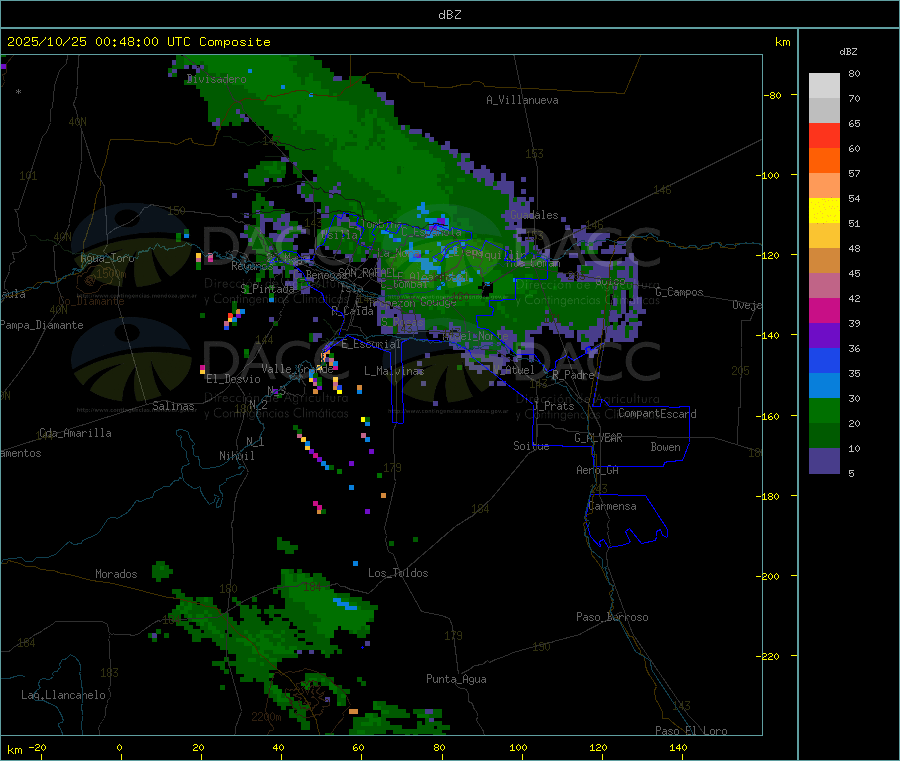Pick the magenta 39 dBZ legend swatch

[824, 310]
